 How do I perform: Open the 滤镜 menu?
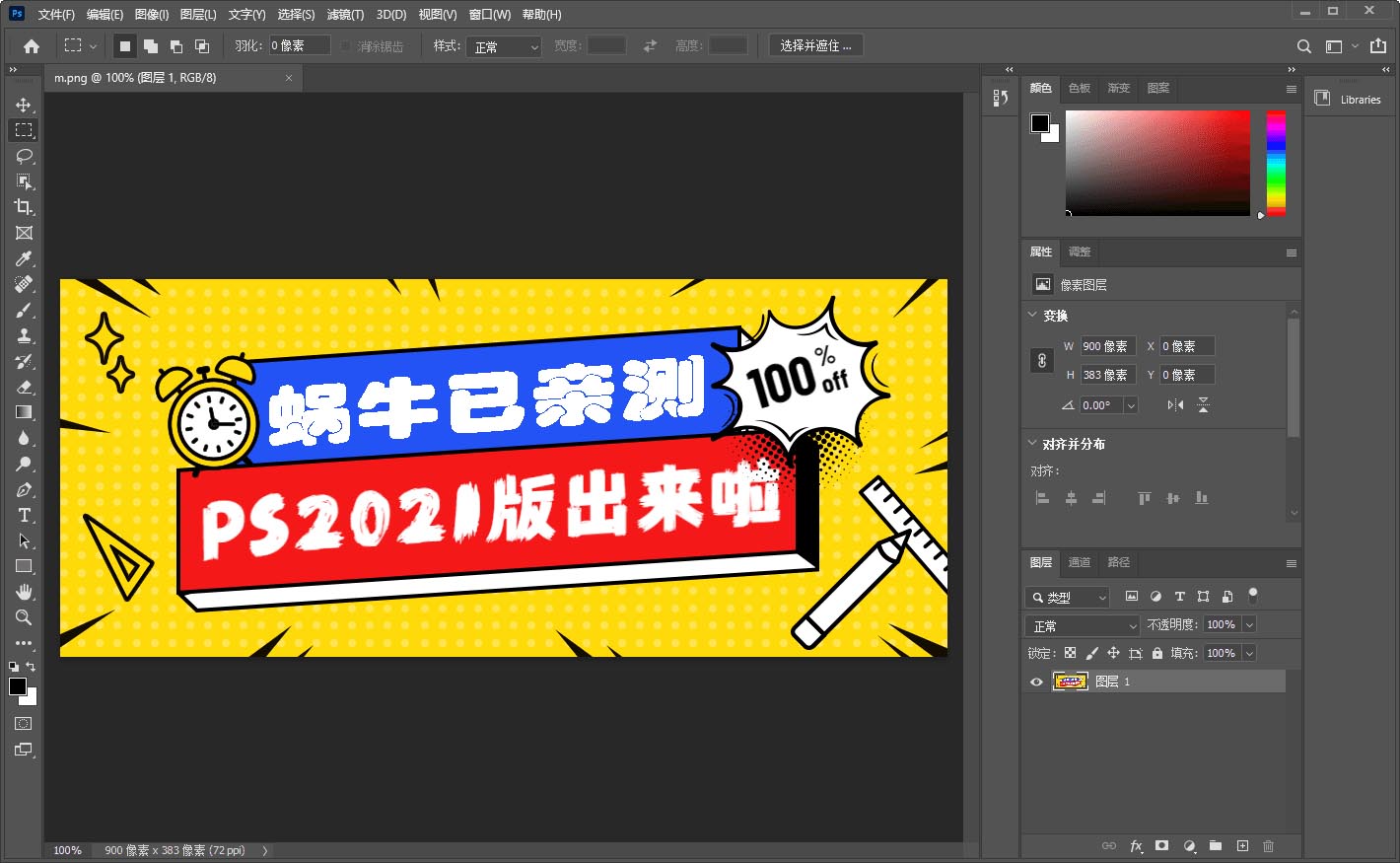(346, 14)
